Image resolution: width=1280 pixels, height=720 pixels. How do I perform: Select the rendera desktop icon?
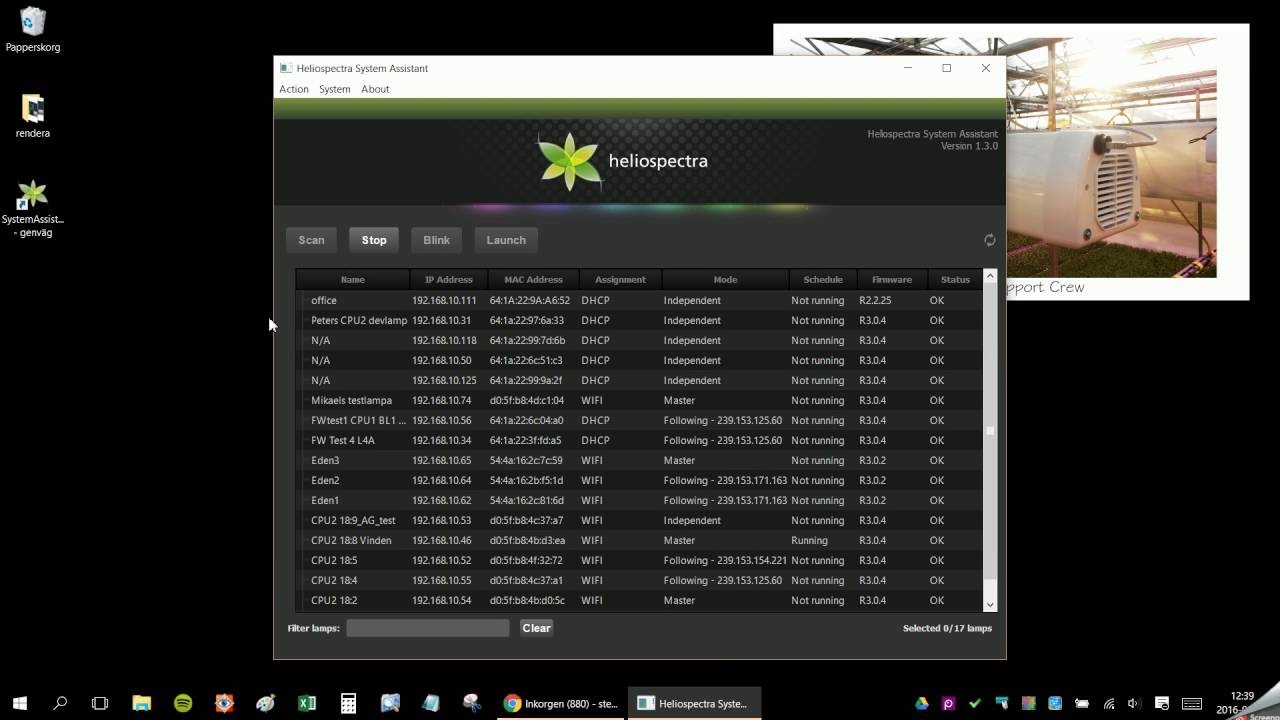(33, 116)
